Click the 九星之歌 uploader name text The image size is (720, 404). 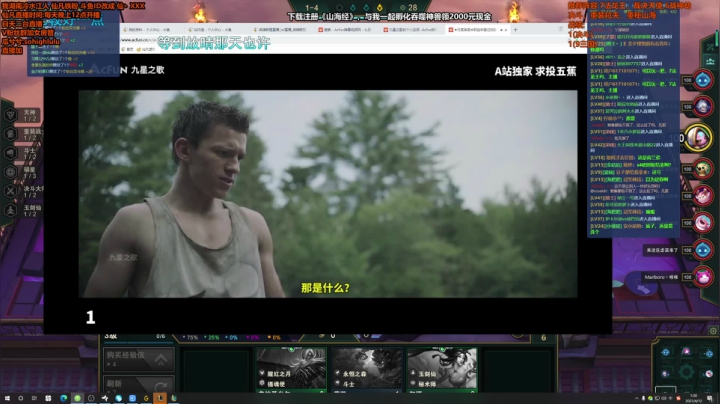point(147,70)
